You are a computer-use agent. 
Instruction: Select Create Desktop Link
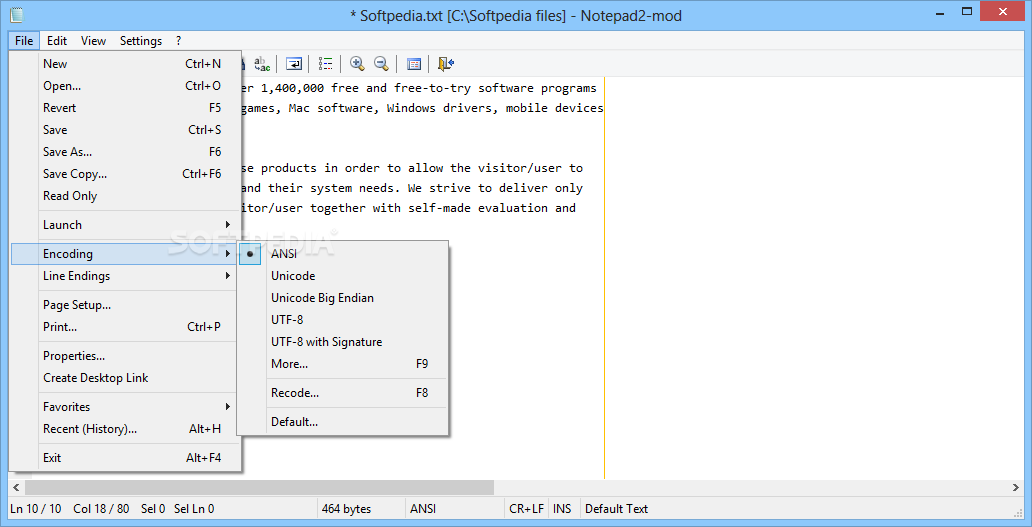pyautogui.click(x=126, y=378)
